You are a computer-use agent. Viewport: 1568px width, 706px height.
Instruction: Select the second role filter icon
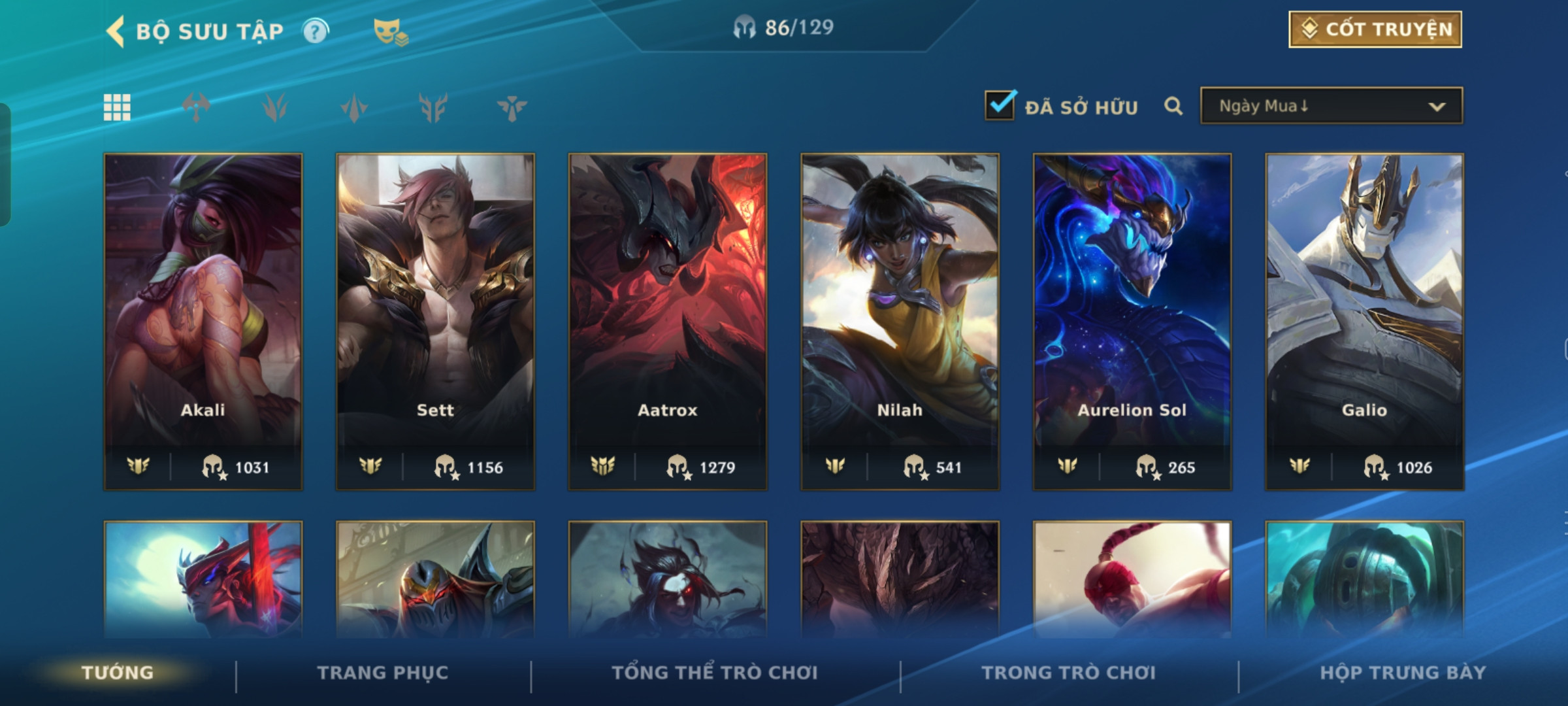(275, 107)
